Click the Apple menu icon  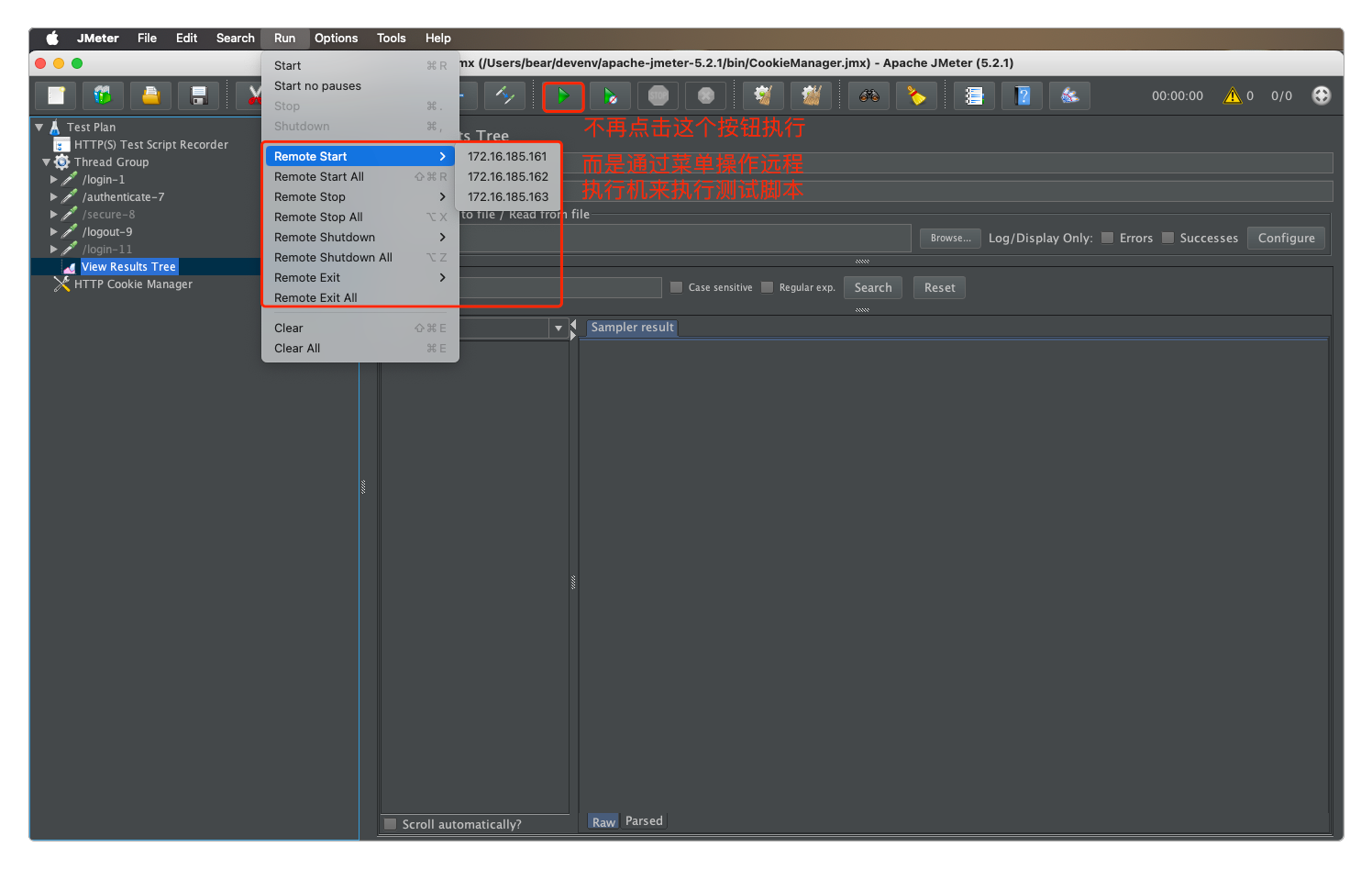pyautogui.click(x=52, y=38)
